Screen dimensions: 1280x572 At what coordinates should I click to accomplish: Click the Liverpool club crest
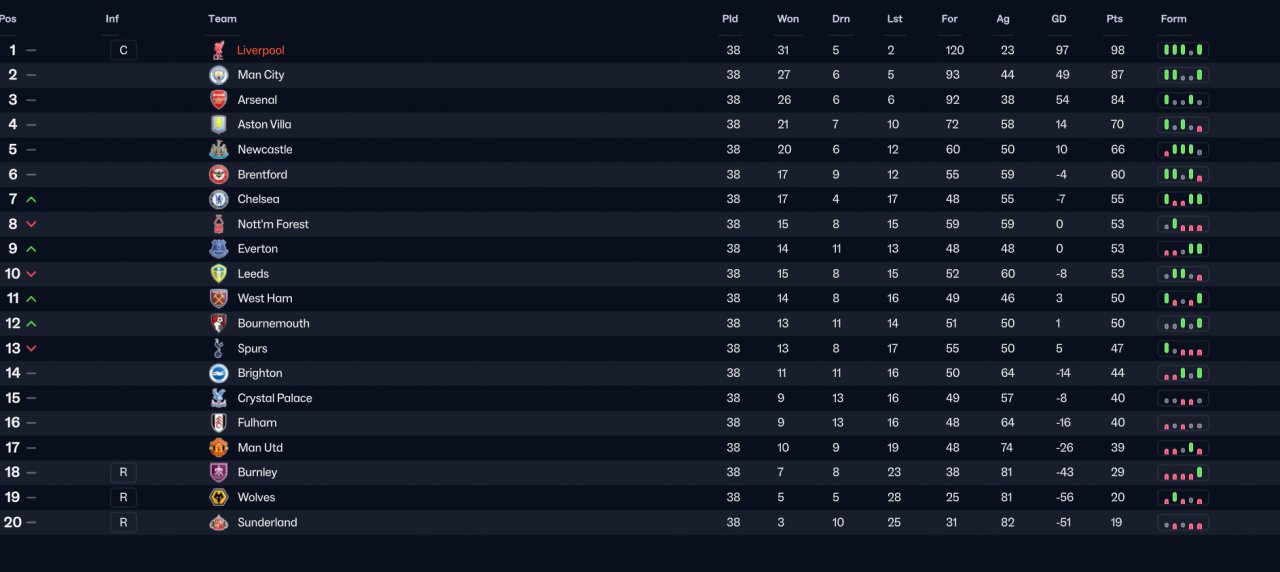click(218, 50)
